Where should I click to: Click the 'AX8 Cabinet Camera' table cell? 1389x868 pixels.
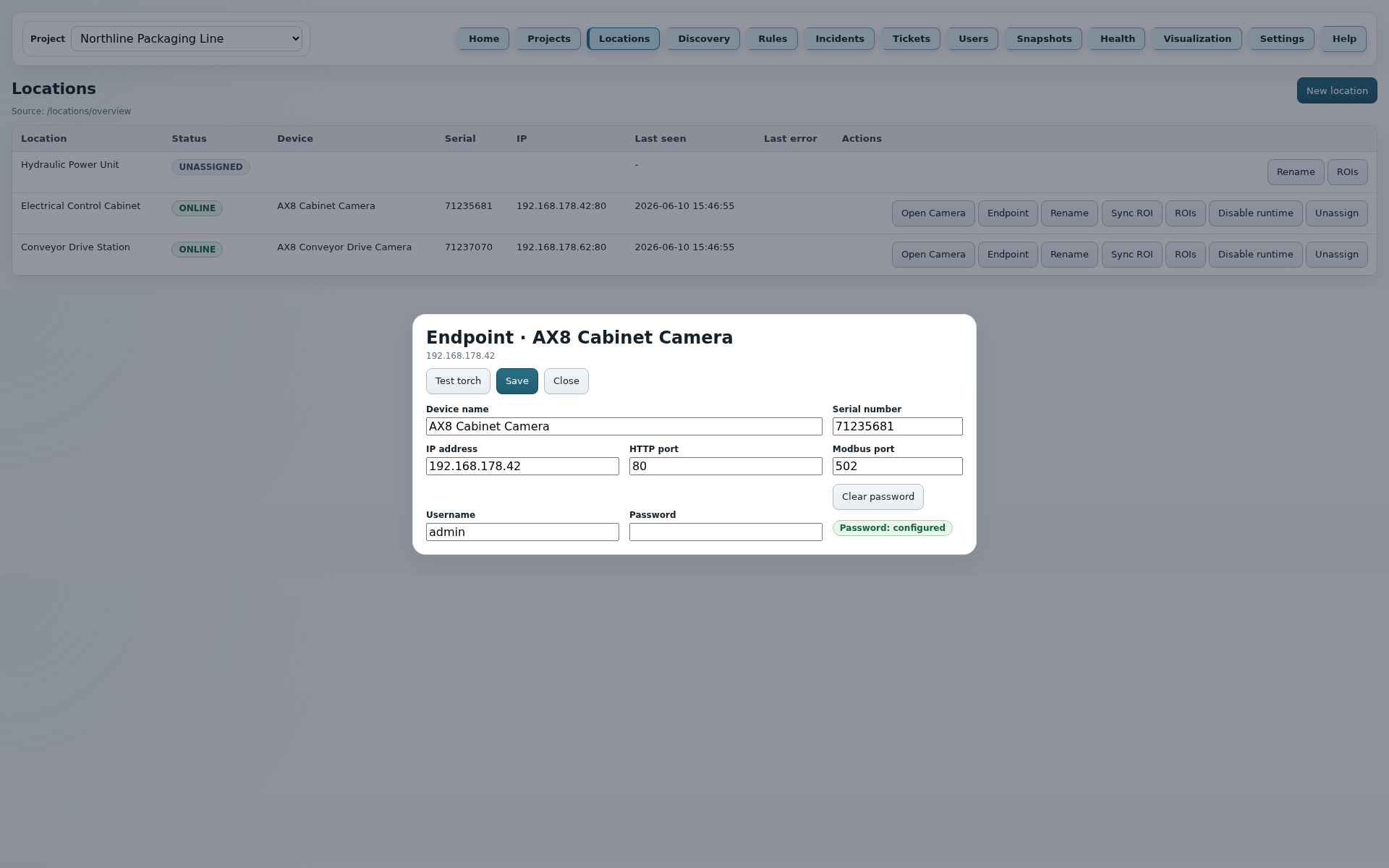(x=326, y=206)
